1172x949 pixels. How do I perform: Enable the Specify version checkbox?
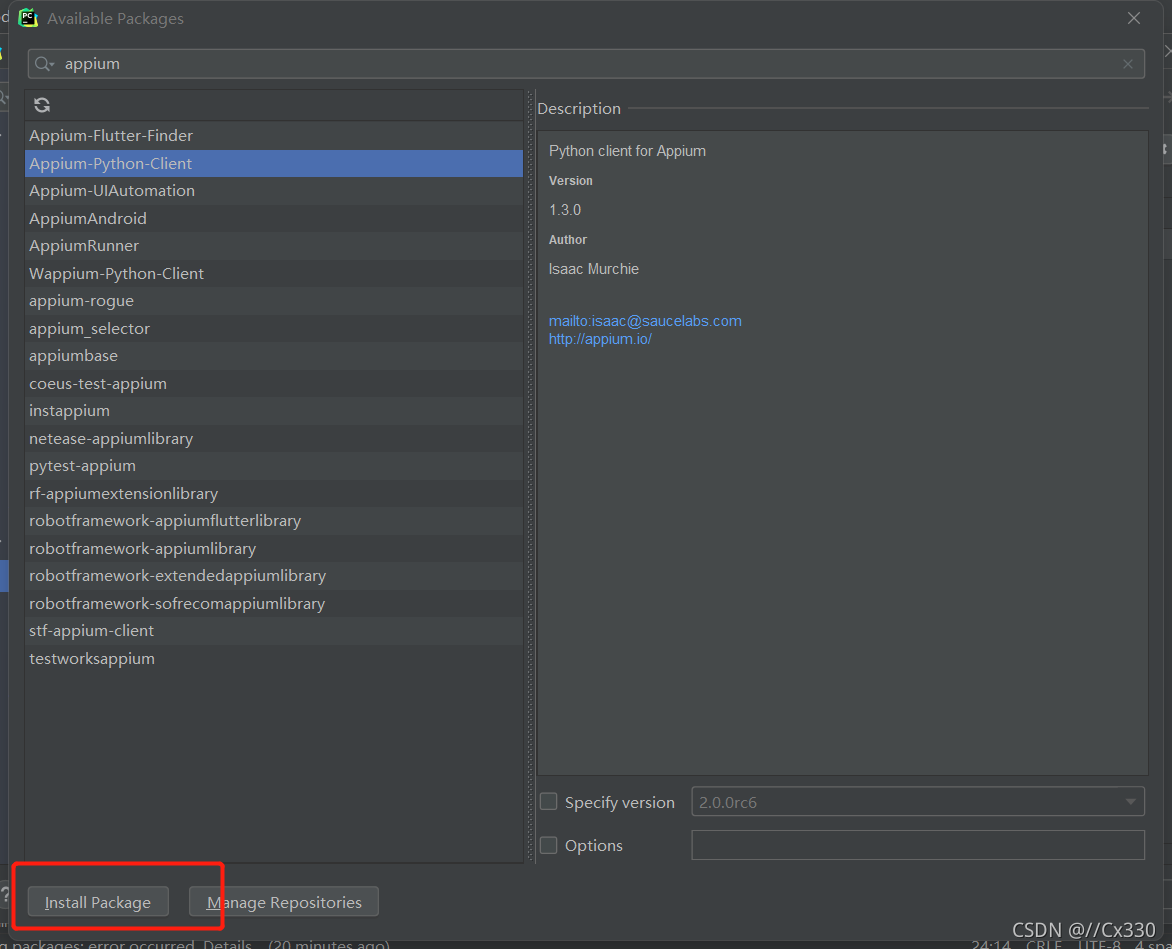549,802
